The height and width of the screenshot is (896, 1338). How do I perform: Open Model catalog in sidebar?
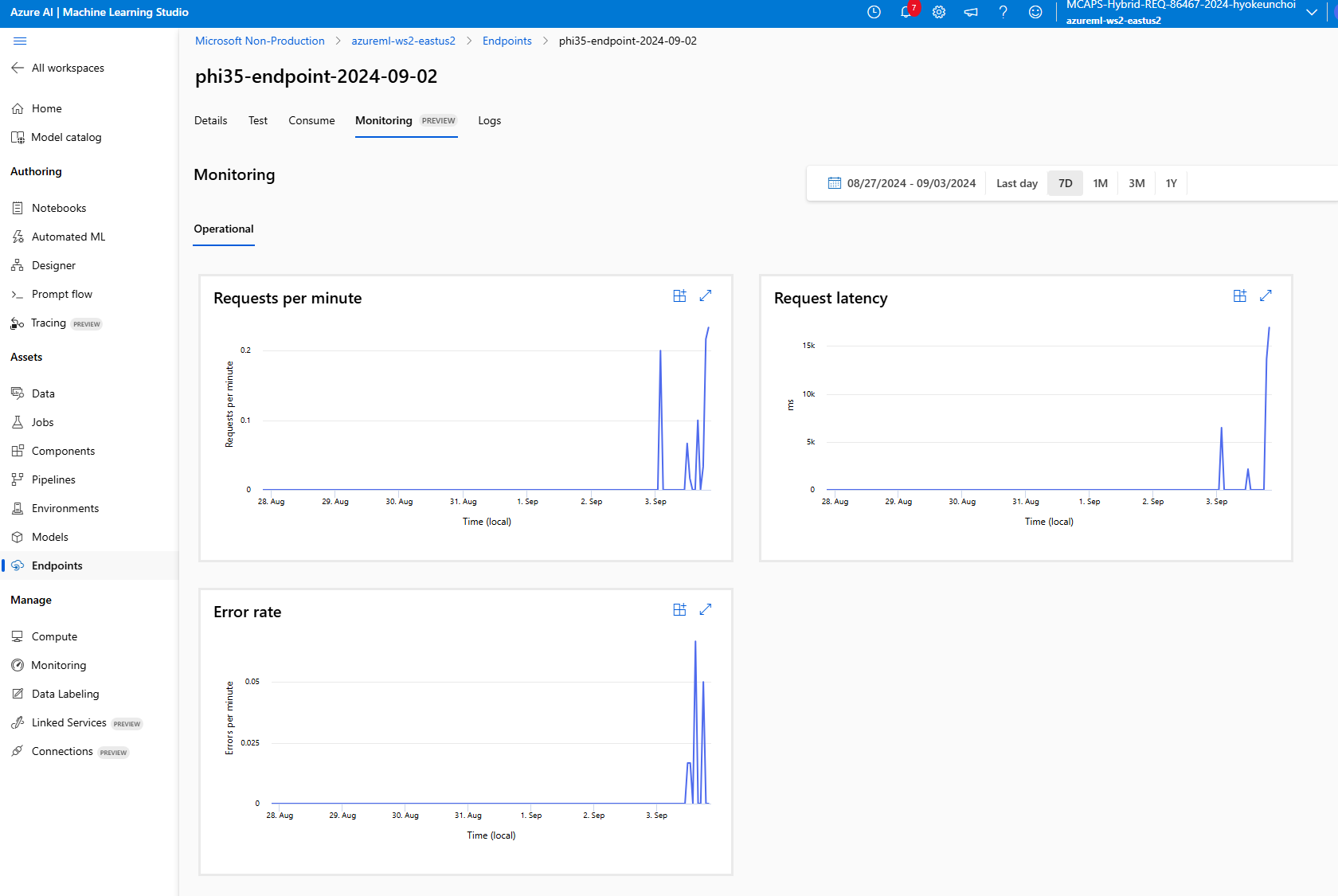57,137
